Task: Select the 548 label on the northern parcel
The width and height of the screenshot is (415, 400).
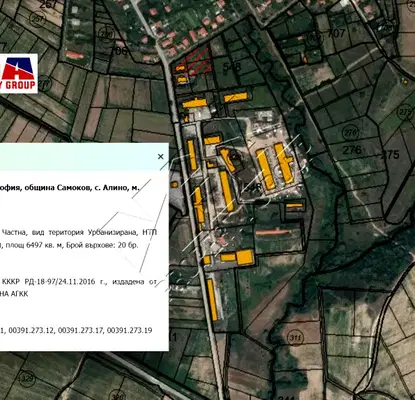Action: pos(232,67)
